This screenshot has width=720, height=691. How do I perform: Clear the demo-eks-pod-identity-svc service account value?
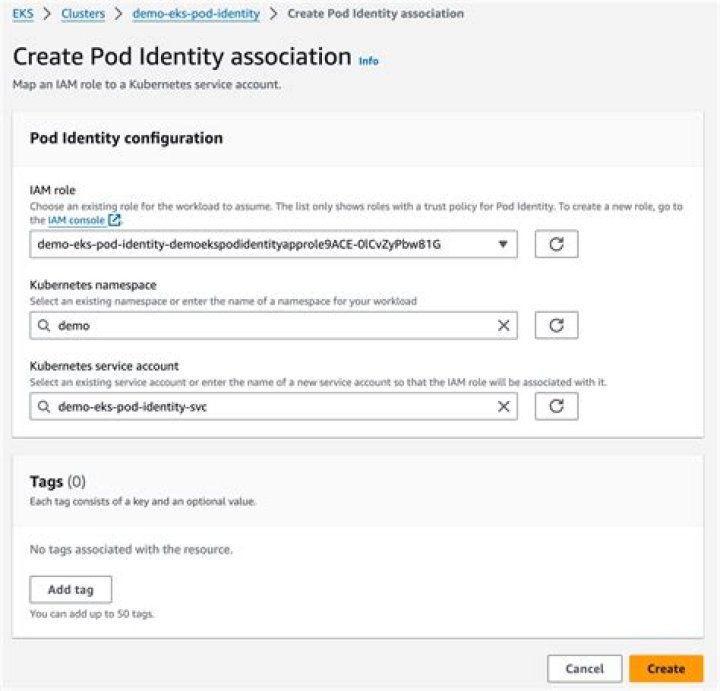pos(503,406)
